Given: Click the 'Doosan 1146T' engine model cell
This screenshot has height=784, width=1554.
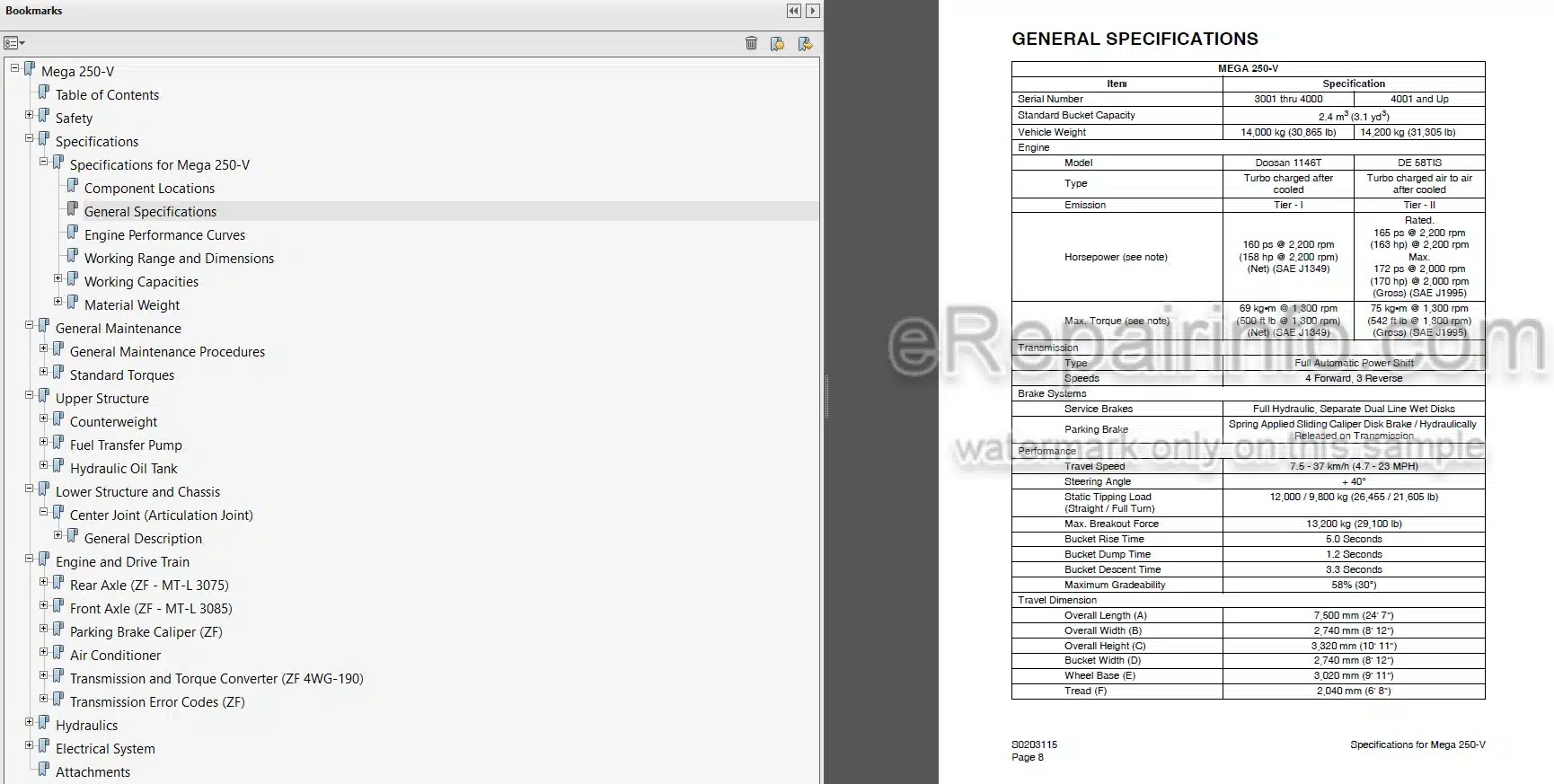Looking at the screenshot, I should click(x=1288, y=163).
